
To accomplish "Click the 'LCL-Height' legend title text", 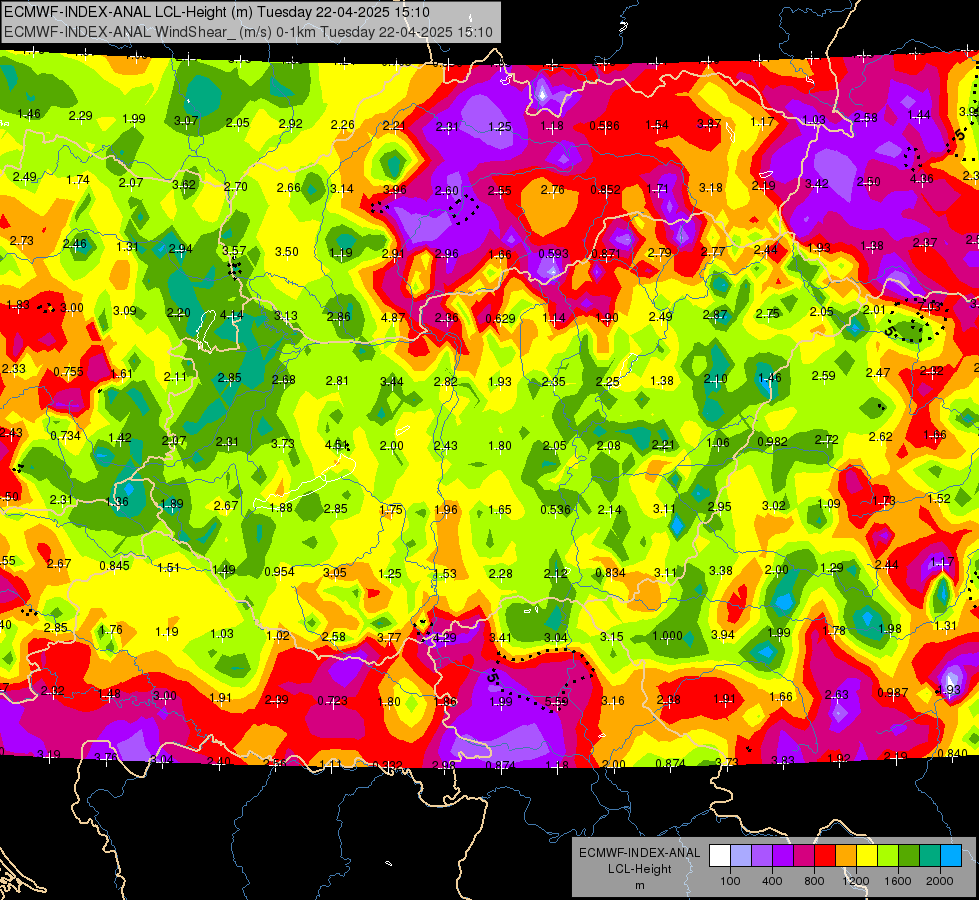I will tap(639, 869).
